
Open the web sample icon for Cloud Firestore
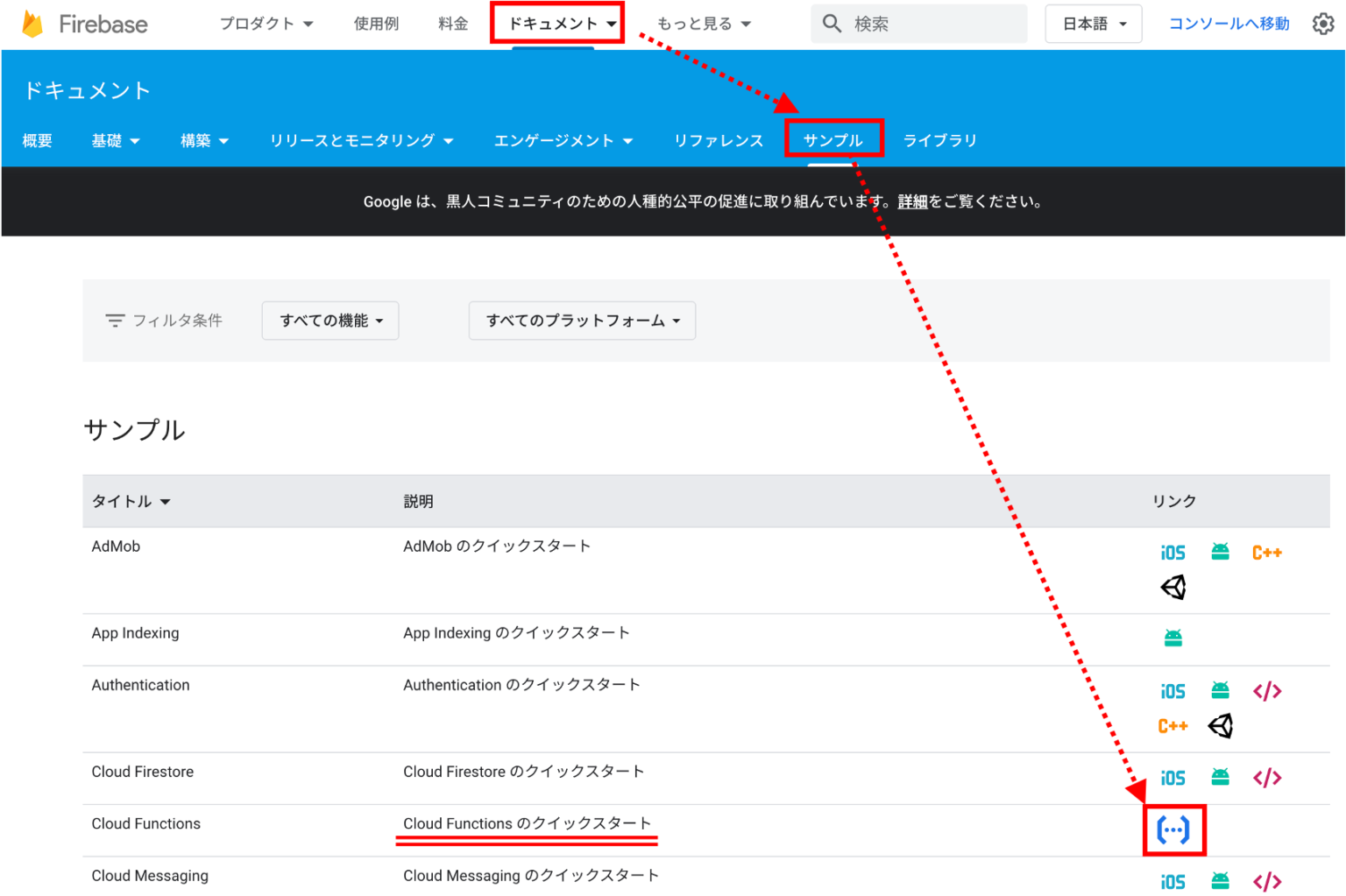click(1267, 777)
